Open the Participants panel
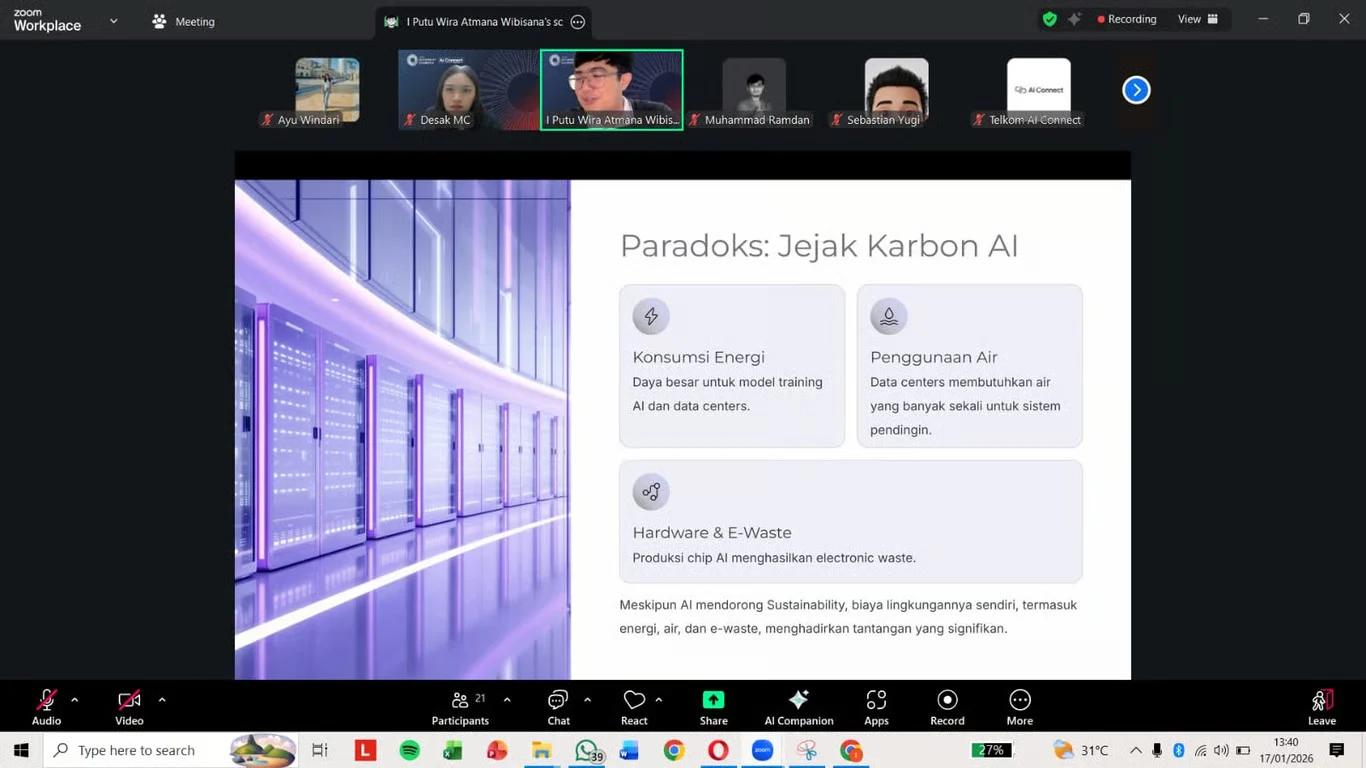 coord(461,706)
